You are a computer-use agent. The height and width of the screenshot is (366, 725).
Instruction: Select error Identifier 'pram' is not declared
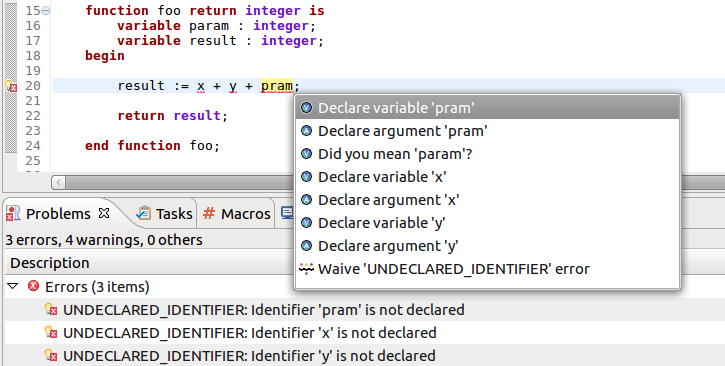pyautogui.click(x=264, y=310)
